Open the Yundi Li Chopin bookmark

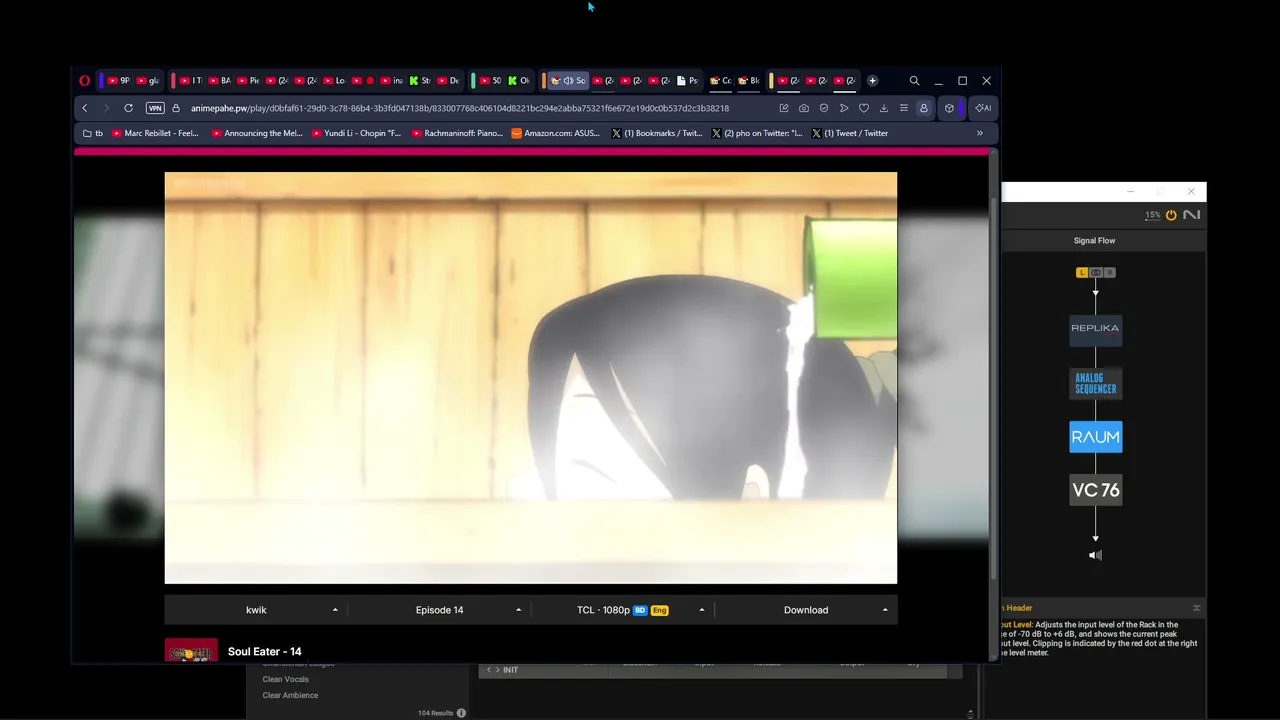point(356,133)
